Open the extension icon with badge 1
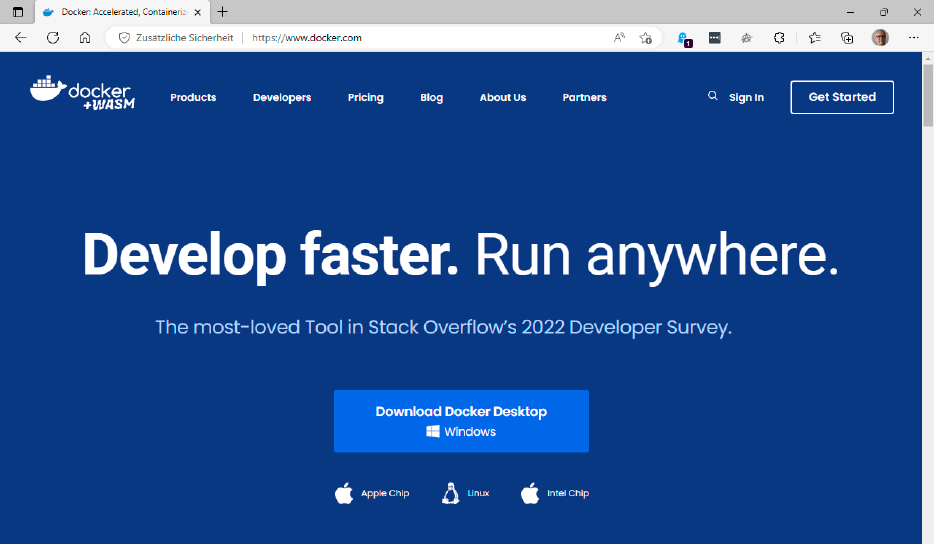934x544 pixels. (x=684, y=39)
